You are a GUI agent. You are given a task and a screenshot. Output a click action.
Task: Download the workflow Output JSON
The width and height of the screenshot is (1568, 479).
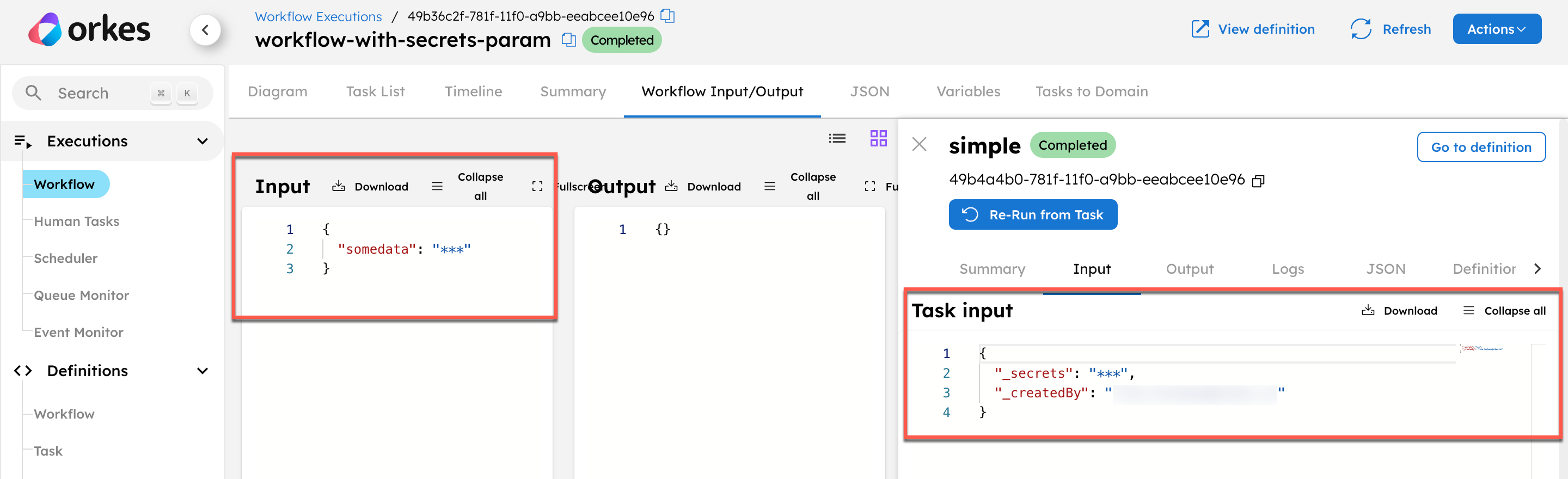coord(703,186)
